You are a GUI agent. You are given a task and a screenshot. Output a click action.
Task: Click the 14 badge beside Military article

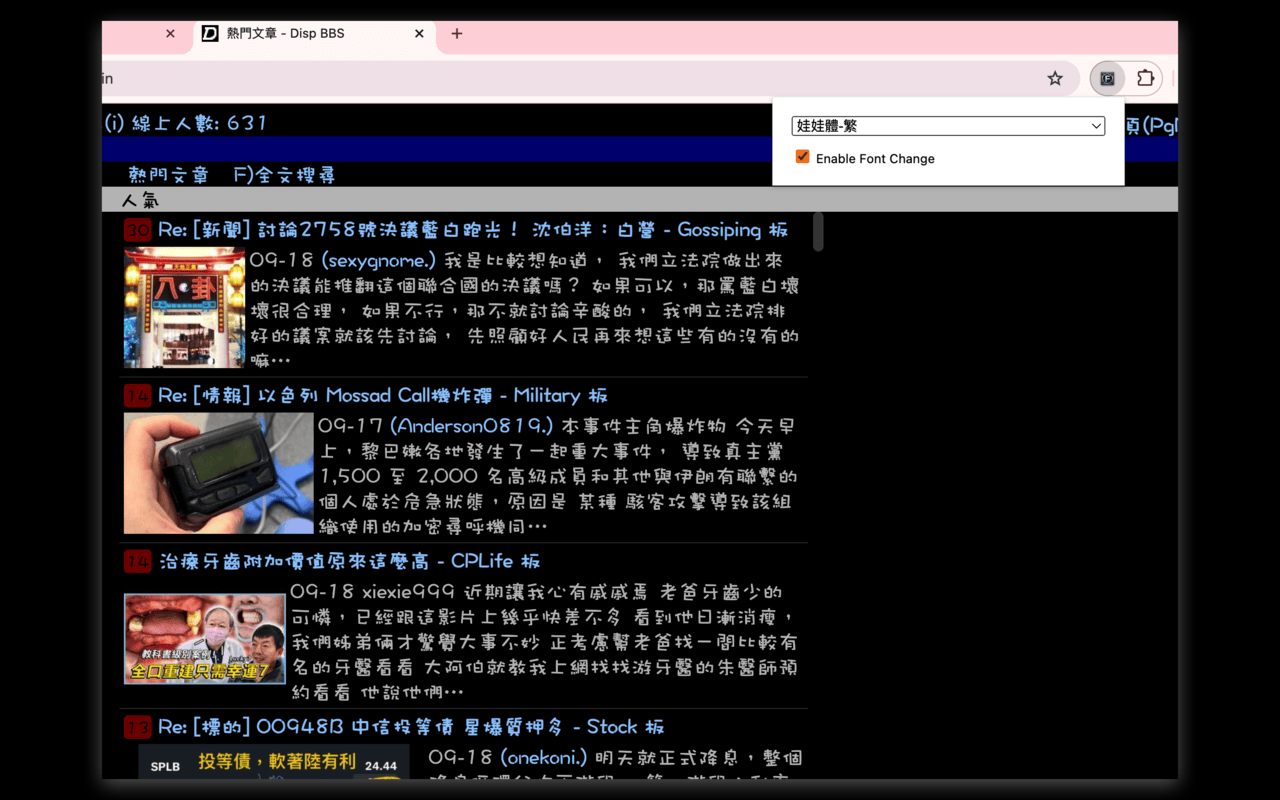click(x=137, y=394)
